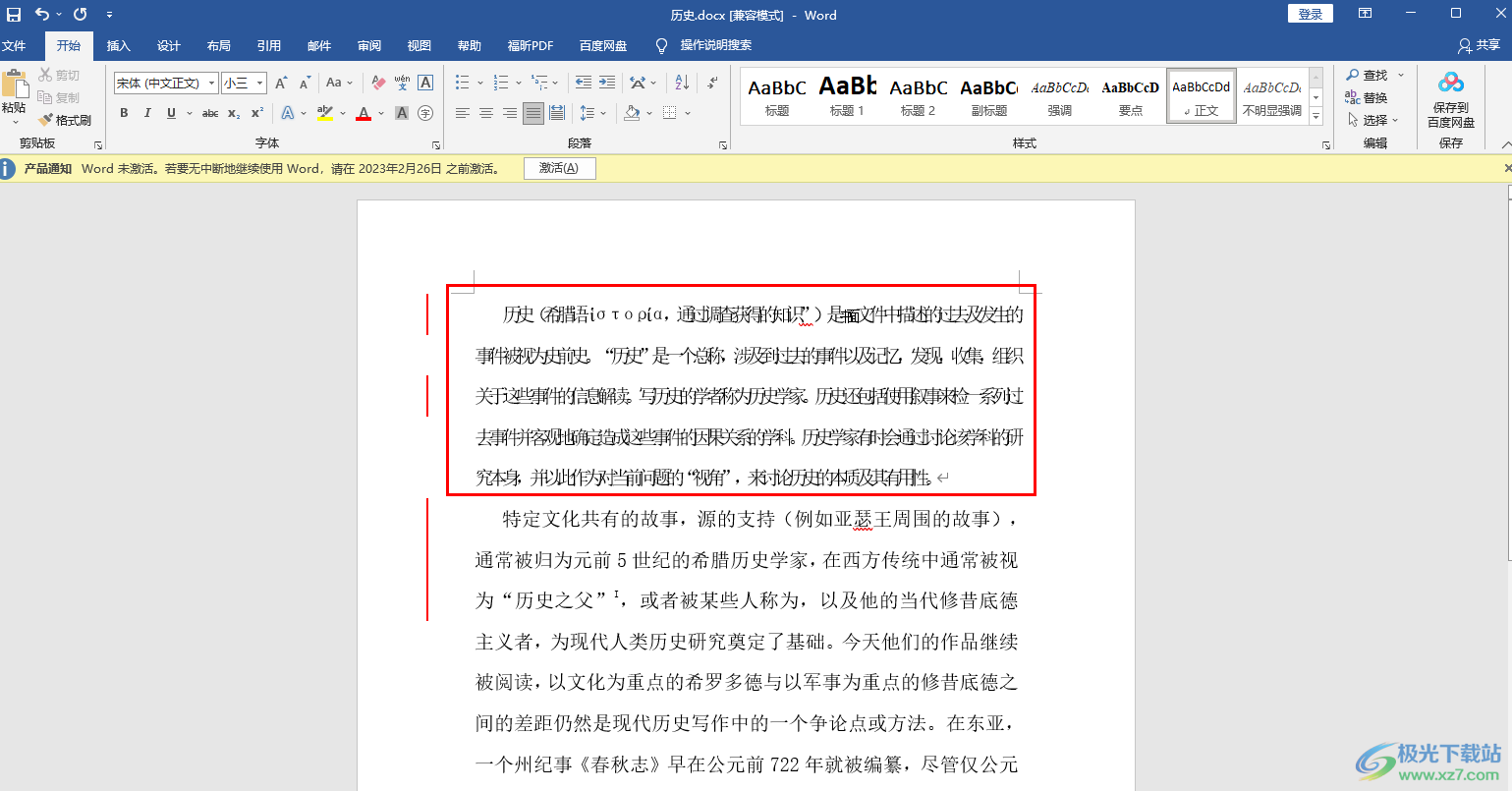1512x791 pixels.
Task: Switch to the 引用 tab
Action: (269, 46)
